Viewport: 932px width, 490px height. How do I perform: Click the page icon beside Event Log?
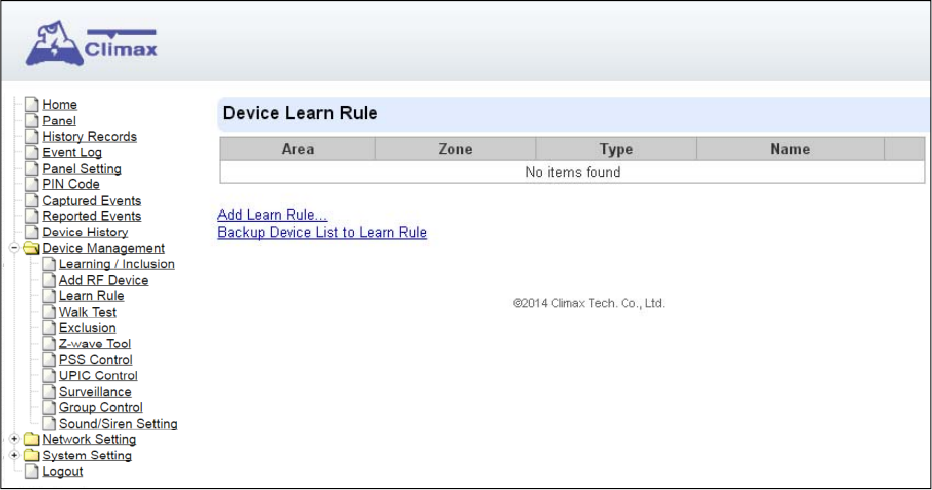[x=32, y=153]
